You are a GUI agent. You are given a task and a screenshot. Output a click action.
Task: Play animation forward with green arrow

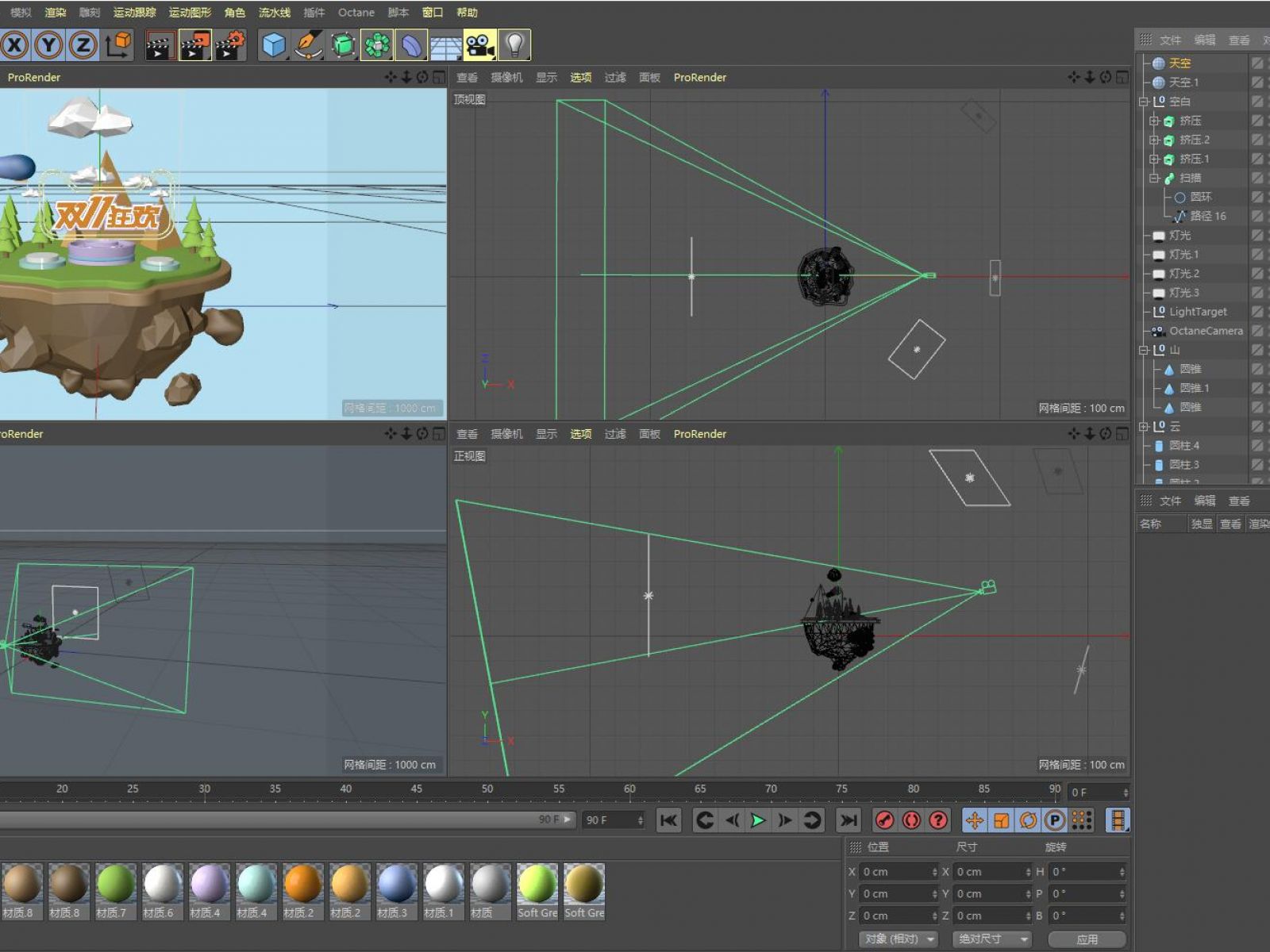(x=758, y=820)
